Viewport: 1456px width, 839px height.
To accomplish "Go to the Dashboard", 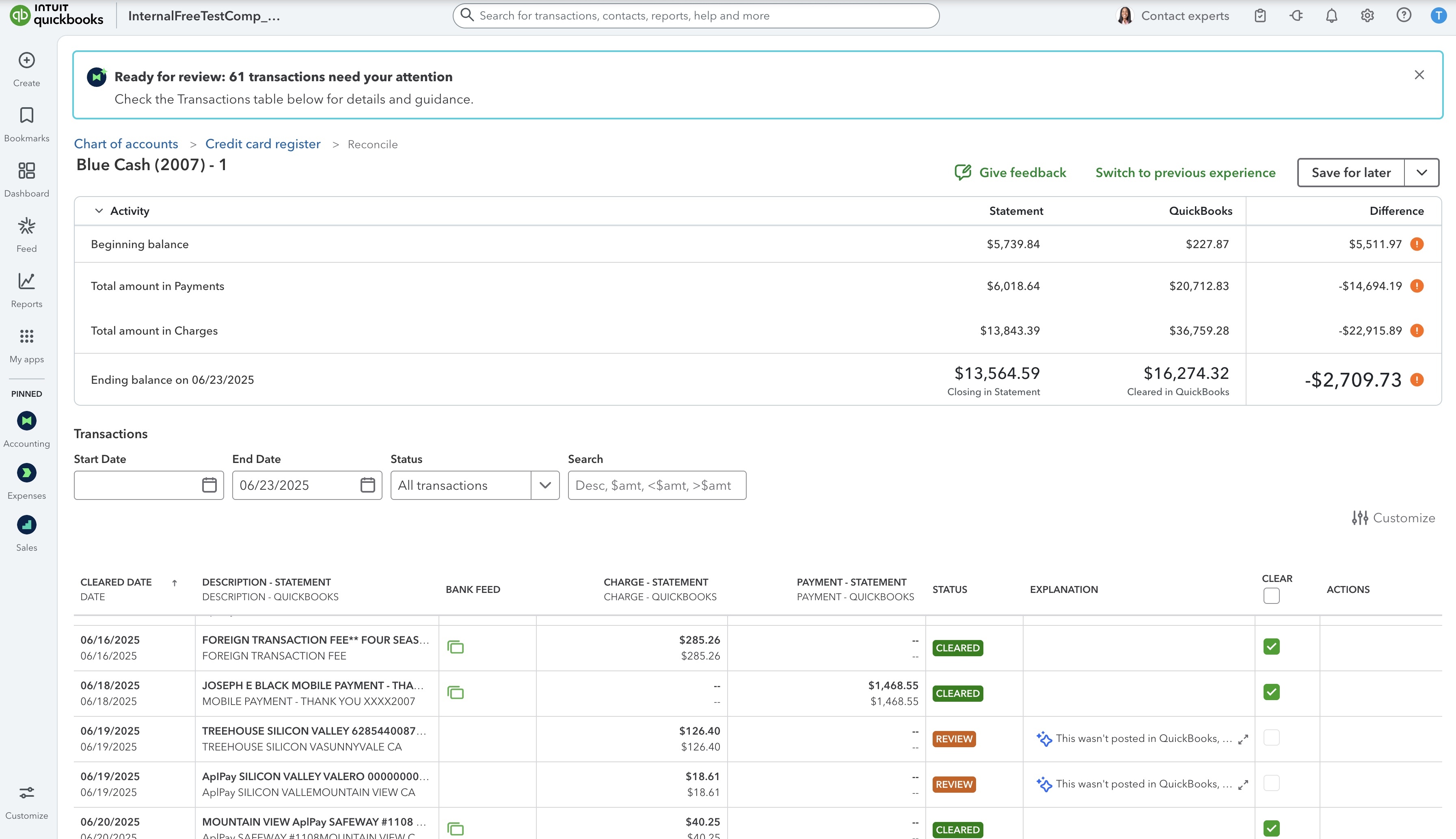I will (x=26, y=180).
